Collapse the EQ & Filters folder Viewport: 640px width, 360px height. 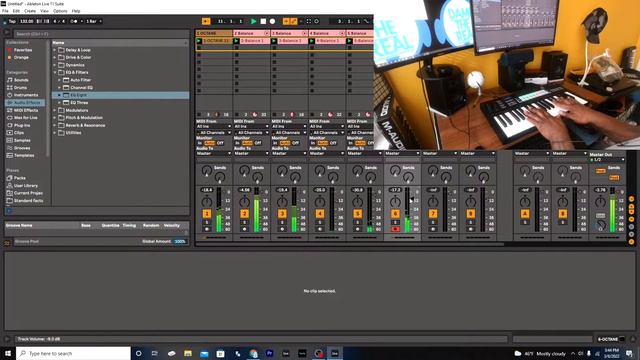click(x=55, y=72)
